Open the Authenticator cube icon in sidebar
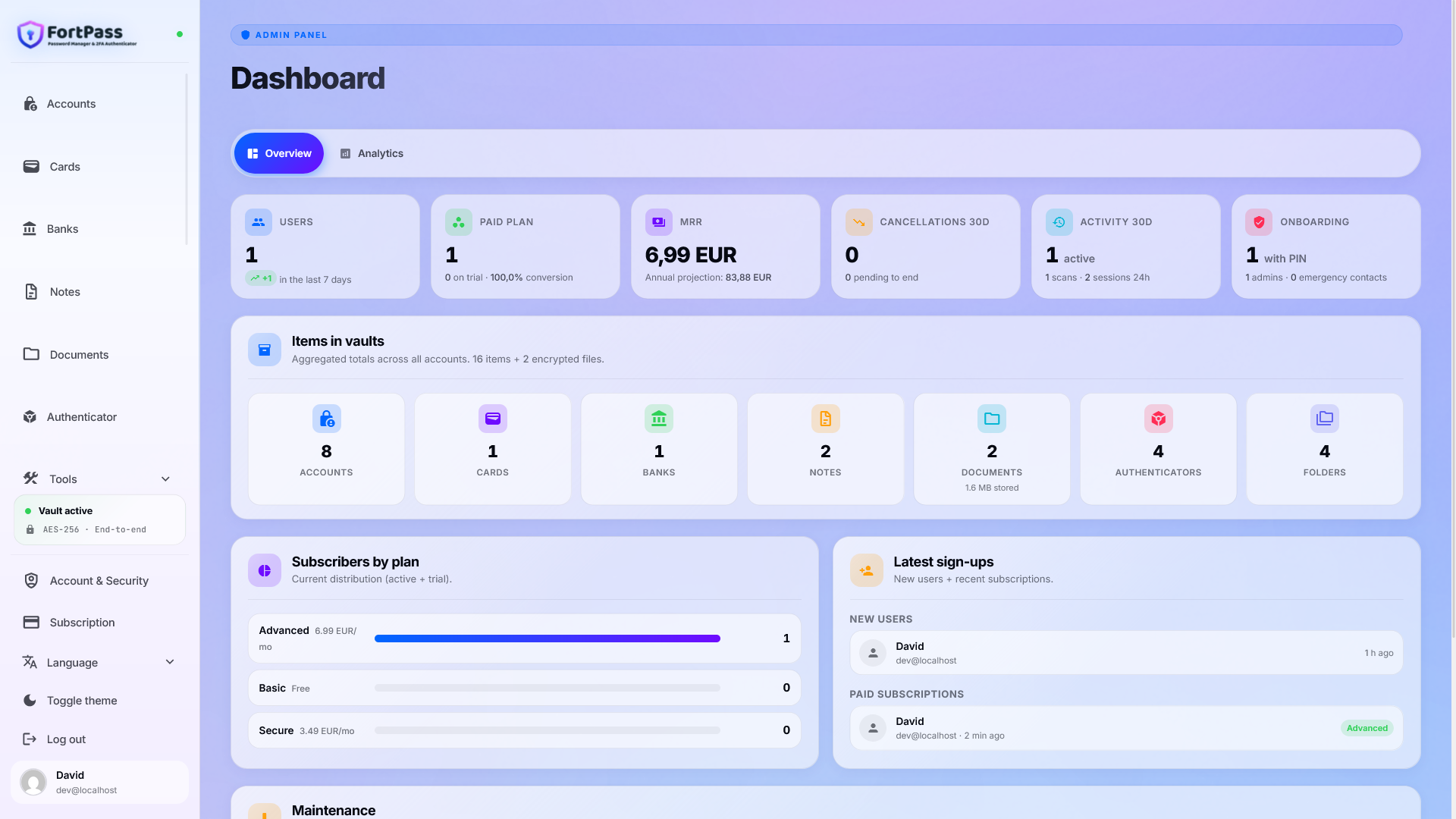The width and height of the screenshot is (1456, 819). point(30,417)
